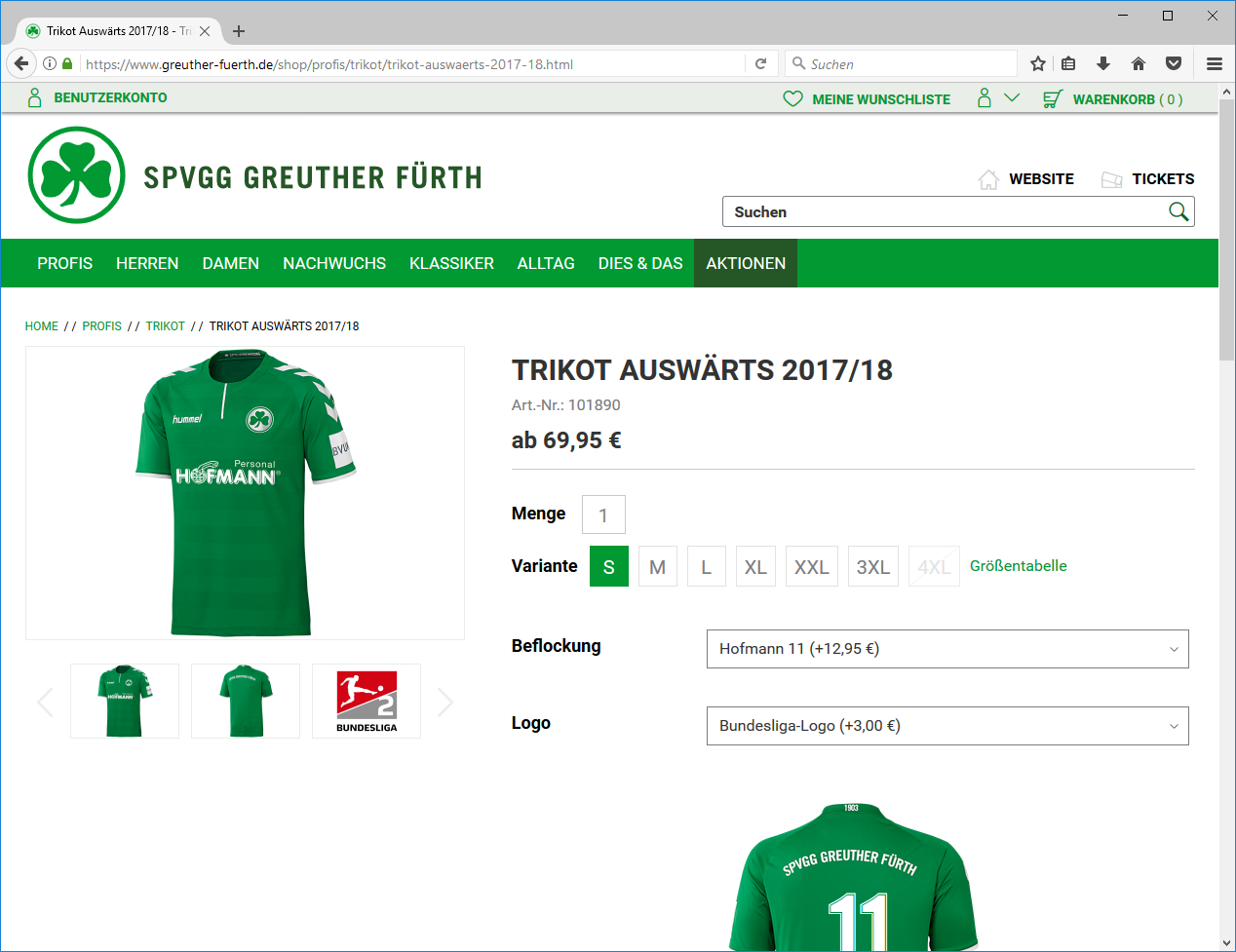Viewport: 1236px width, 952px height.
Task: Open the Logo dropdown
Action: 947,726
